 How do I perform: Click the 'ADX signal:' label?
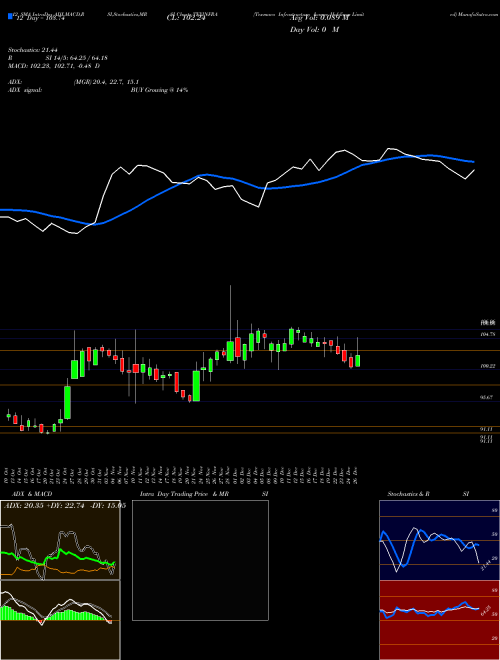pyautogui.click(x=25, y=90)
